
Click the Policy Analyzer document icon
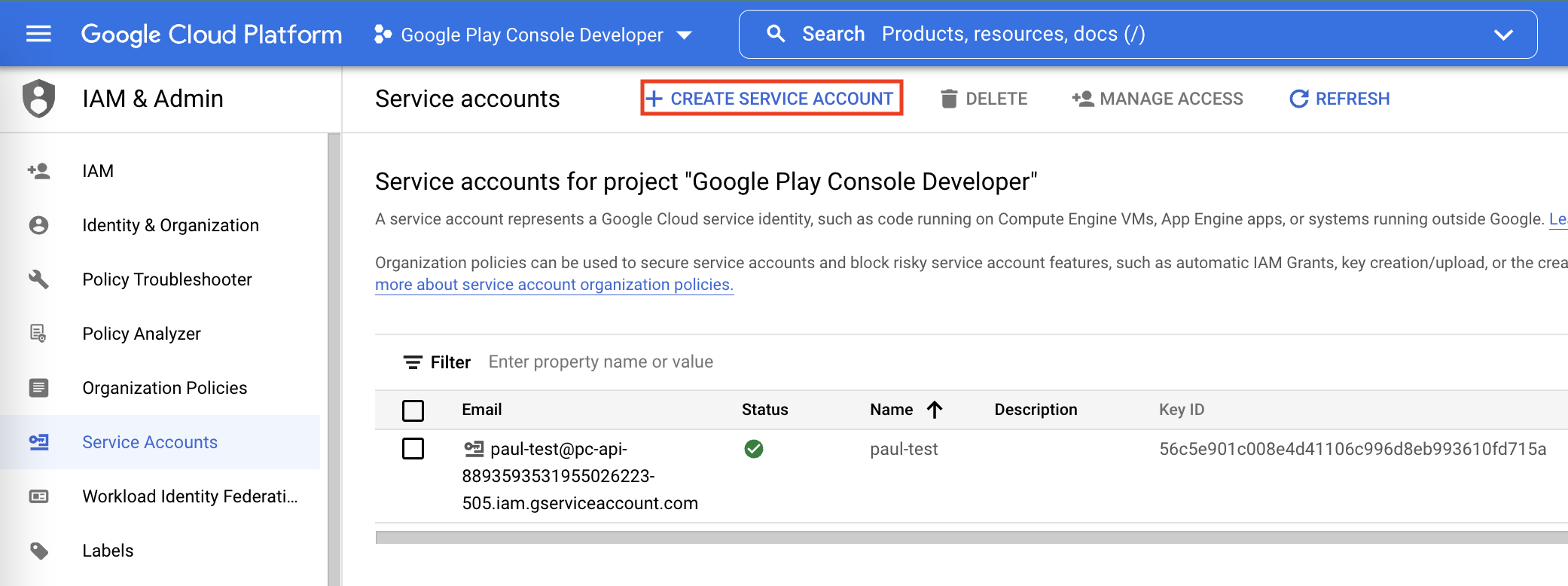(38, 334)
